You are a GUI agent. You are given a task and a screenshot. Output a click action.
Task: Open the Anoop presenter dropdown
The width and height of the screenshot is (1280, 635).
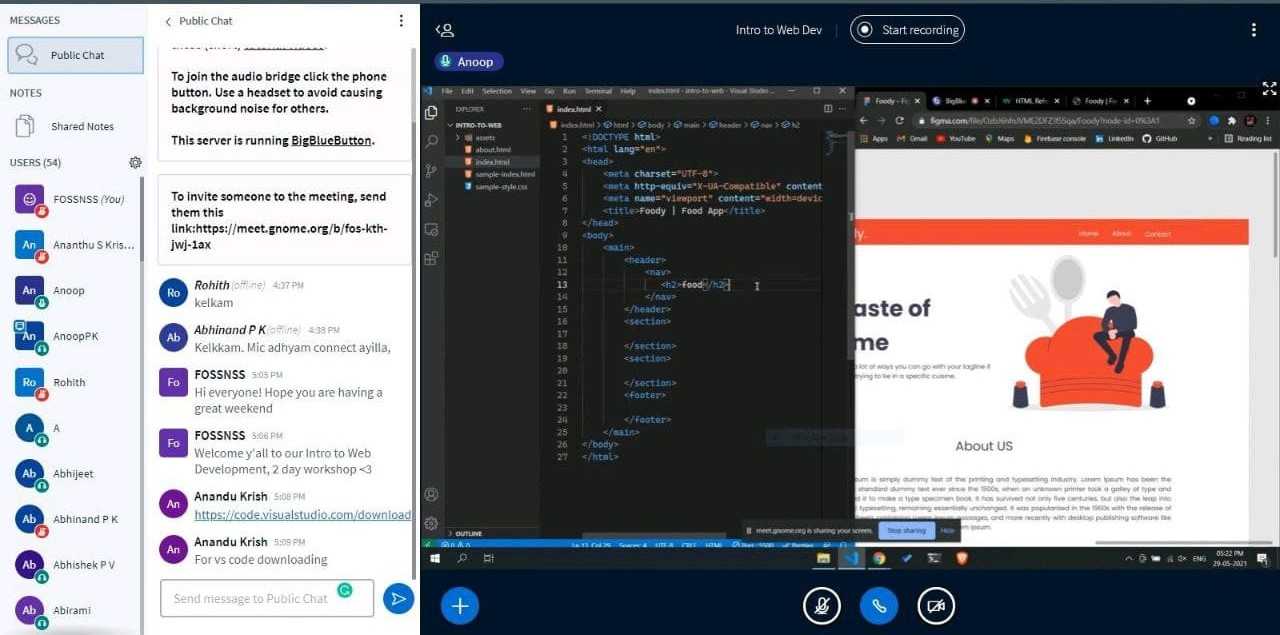pyautogui.click(x=468, y=62)
